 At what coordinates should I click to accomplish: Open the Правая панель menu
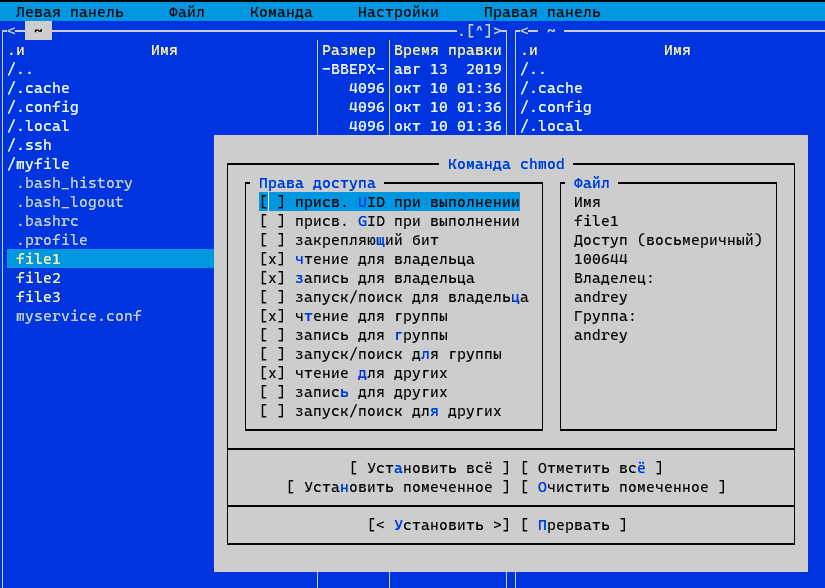tap(542, 12)
